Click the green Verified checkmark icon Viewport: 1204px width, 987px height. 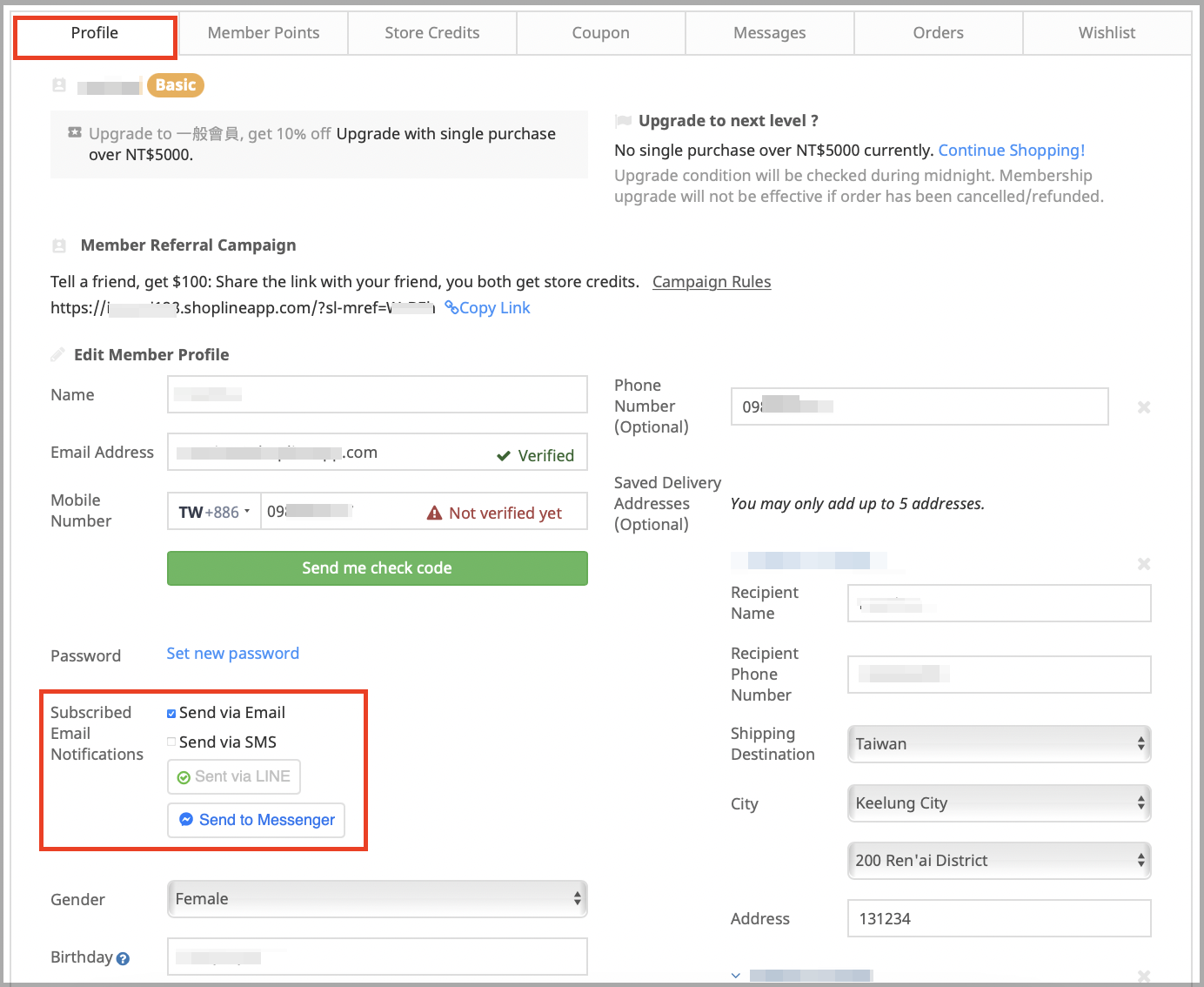[x=504, y=456]
